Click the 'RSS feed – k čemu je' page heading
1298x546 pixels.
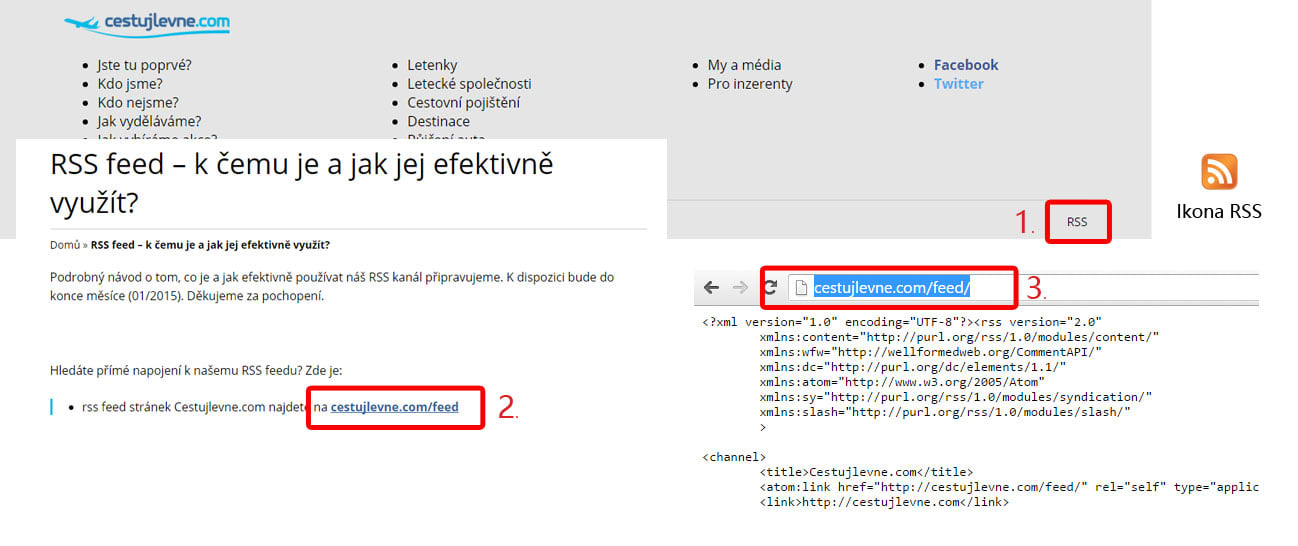(x=301, y=184)
